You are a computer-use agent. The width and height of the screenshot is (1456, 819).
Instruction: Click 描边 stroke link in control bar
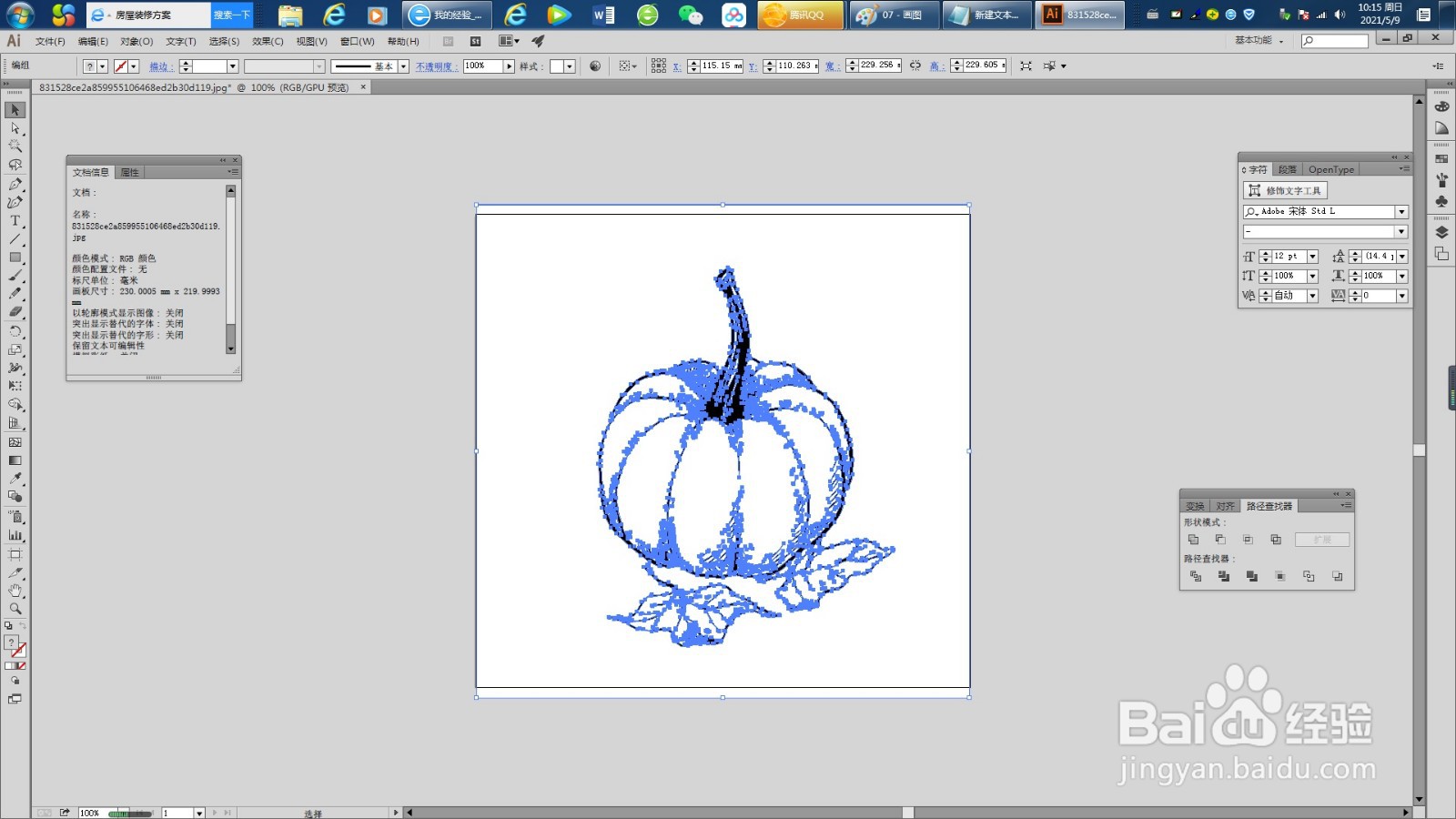click(x=160, y=66)
